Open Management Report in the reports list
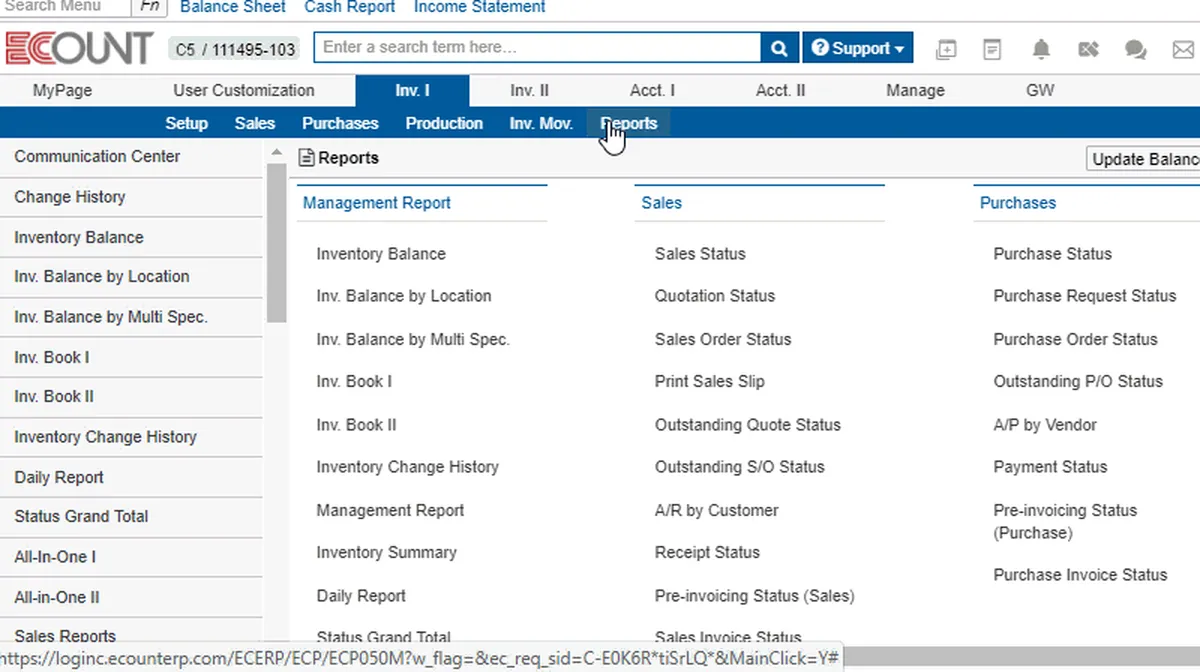This screenshot has height=672, width=1200. click(390, 510)
